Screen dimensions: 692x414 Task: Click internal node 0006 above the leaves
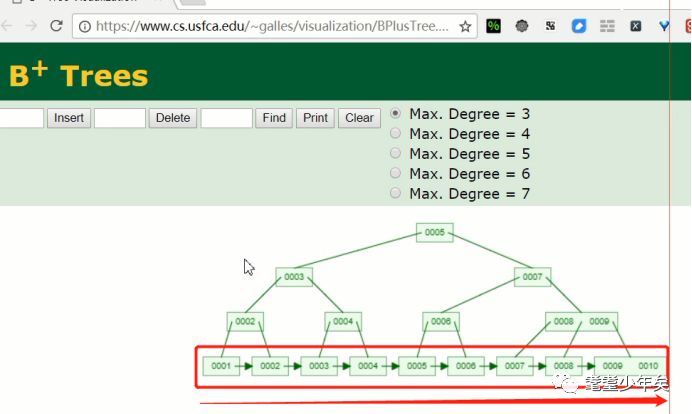tap(441, 321)
